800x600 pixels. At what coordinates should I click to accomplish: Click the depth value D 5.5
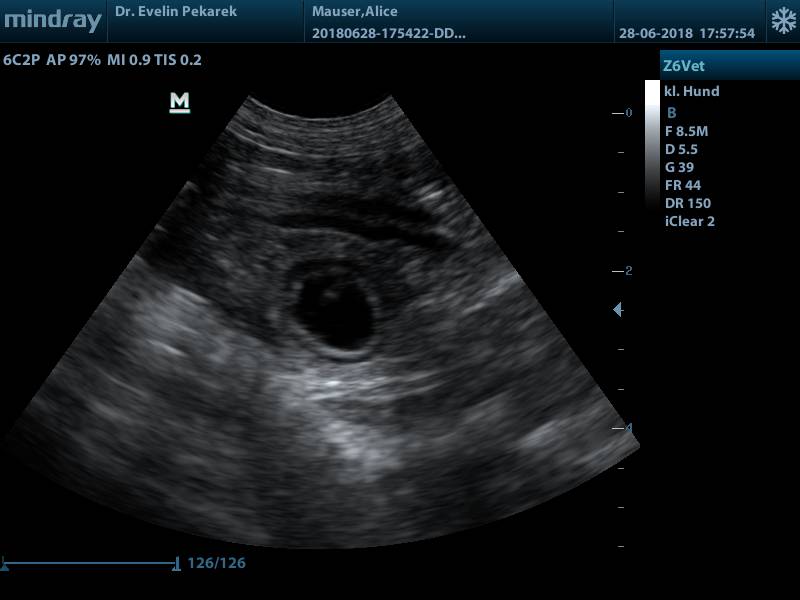(681, 149)
